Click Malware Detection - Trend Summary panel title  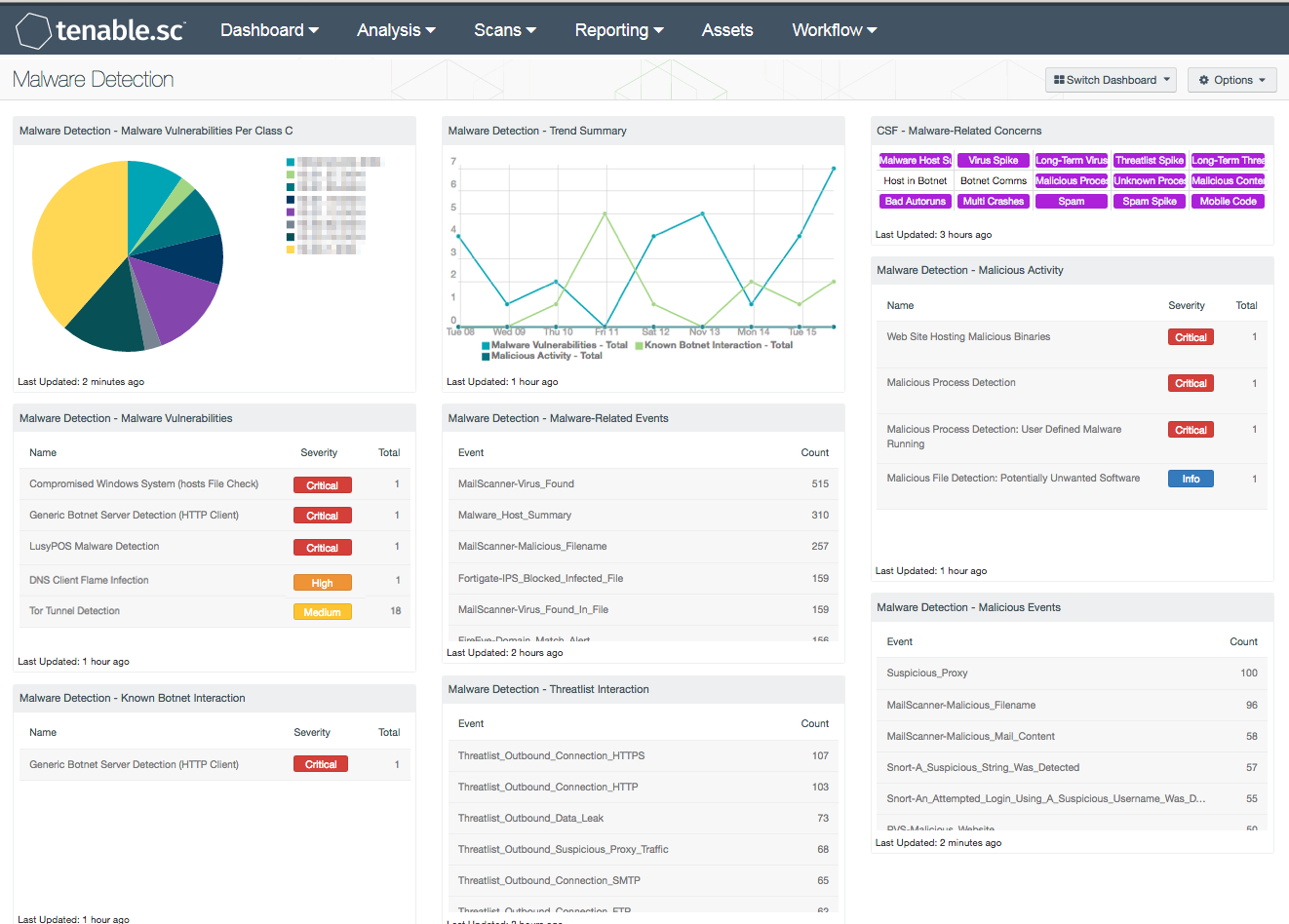click(537, 131)
